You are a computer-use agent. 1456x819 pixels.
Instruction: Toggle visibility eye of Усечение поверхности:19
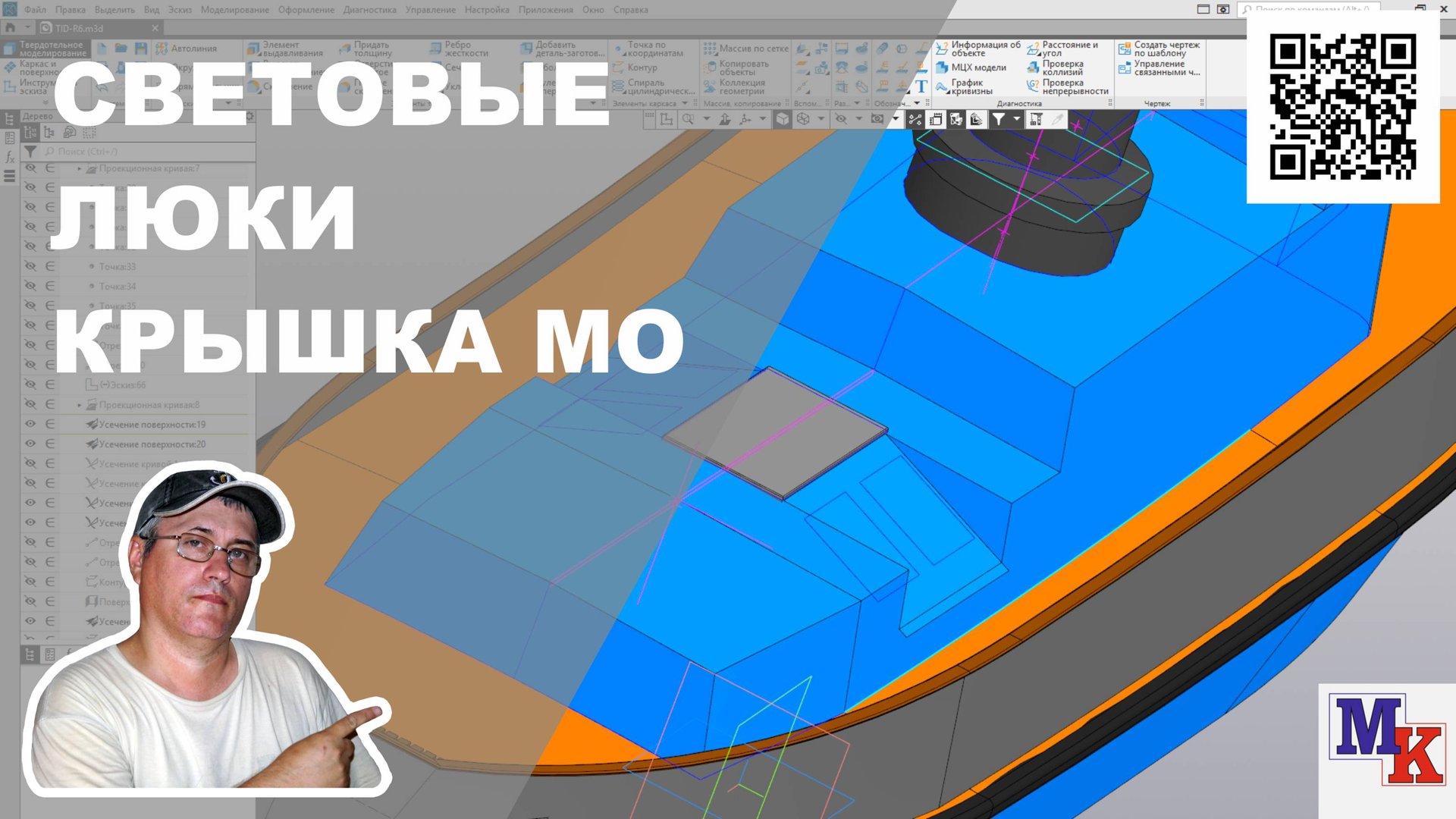(x=30, y=424)
